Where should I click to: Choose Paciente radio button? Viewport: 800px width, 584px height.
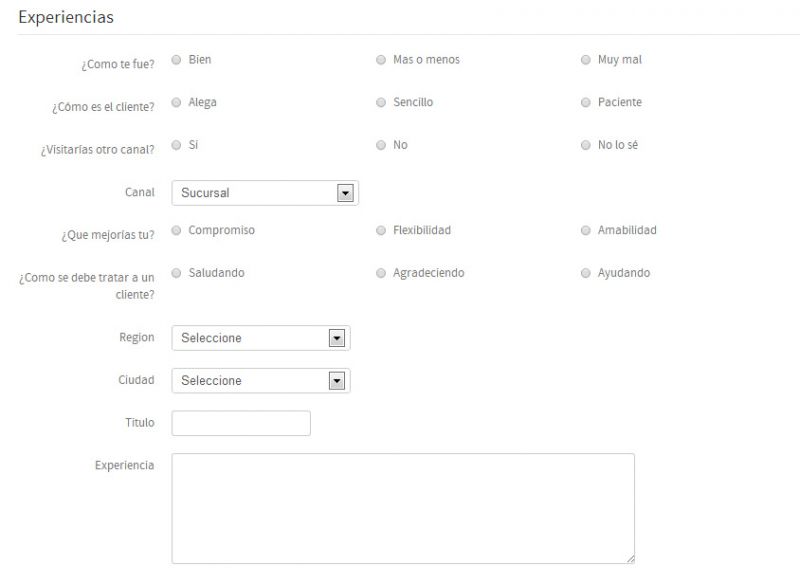click(x=585, y=103)
